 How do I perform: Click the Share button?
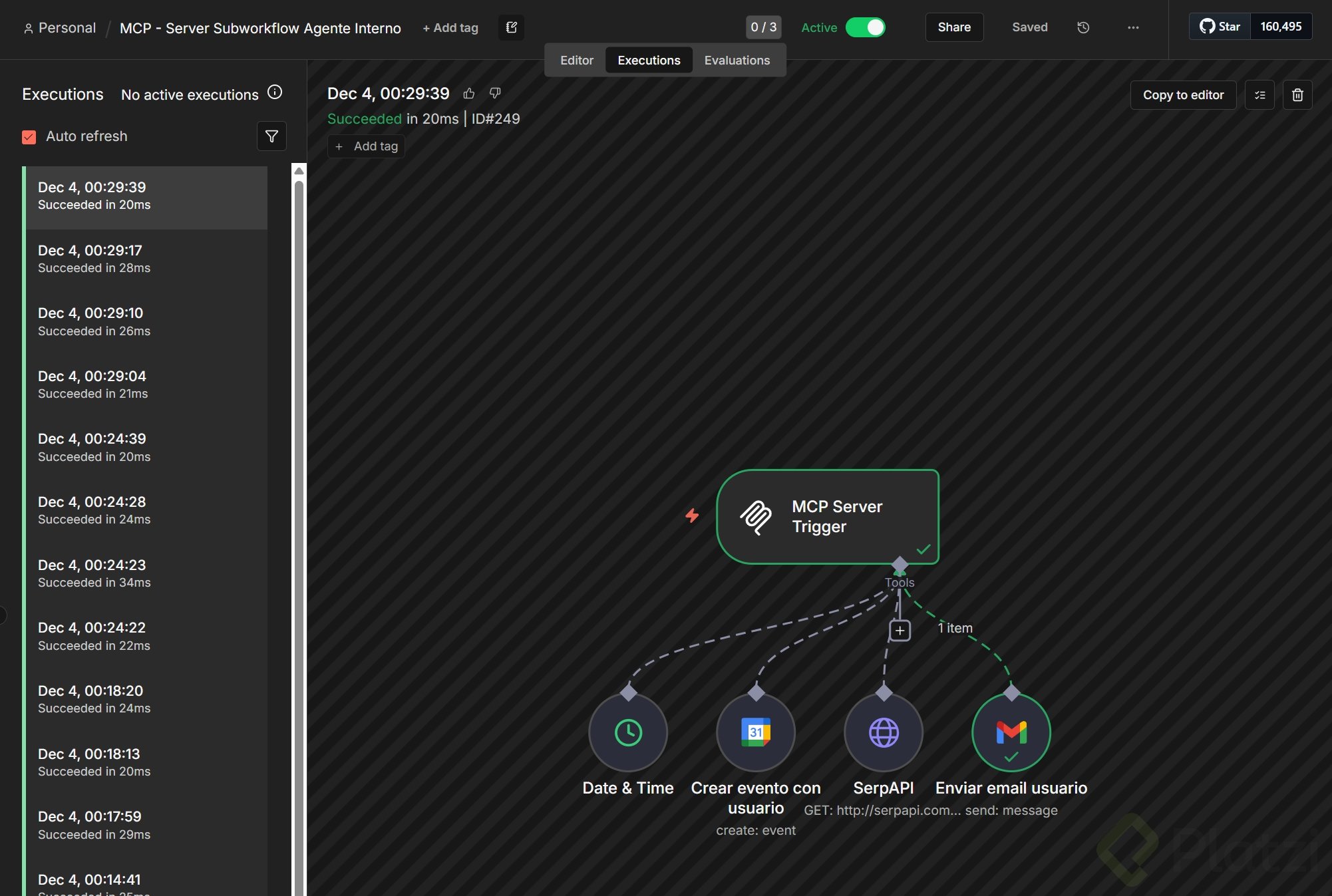click(x=953, y=27)
